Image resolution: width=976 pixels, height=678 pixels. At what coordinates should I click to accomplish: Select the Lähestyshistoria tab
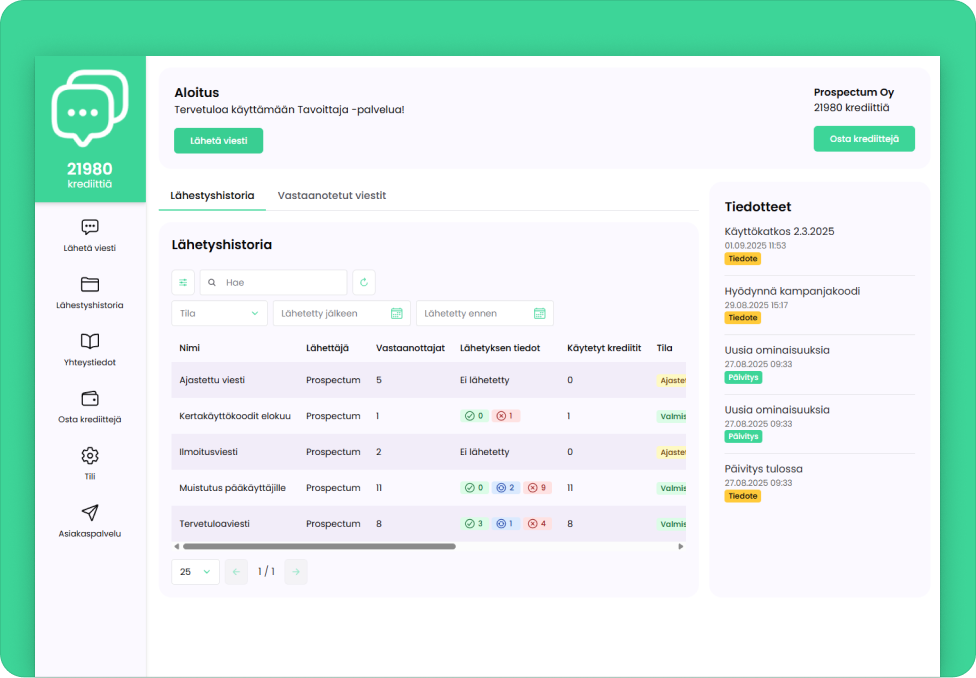211,195
